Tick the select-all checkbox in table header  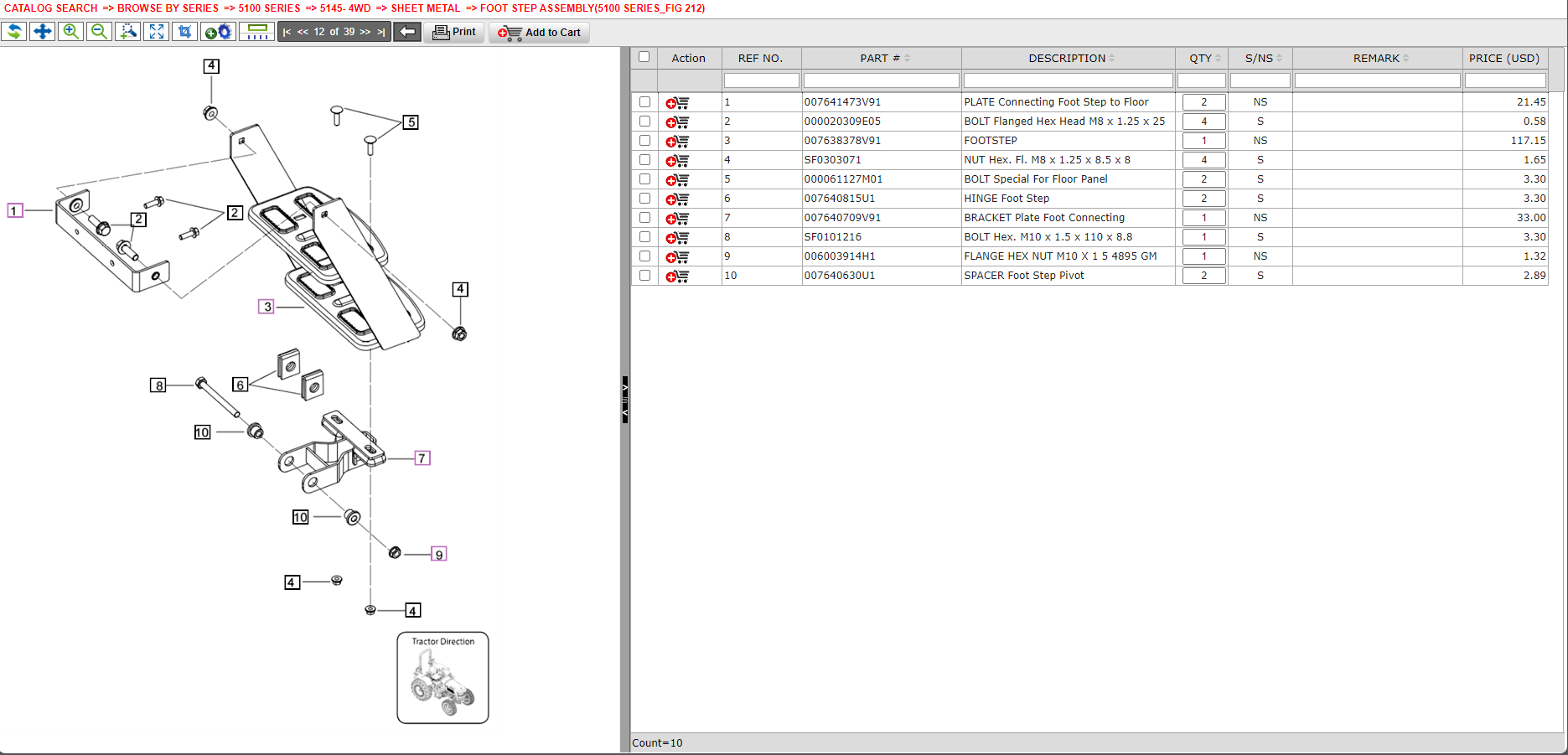[644, 57]
